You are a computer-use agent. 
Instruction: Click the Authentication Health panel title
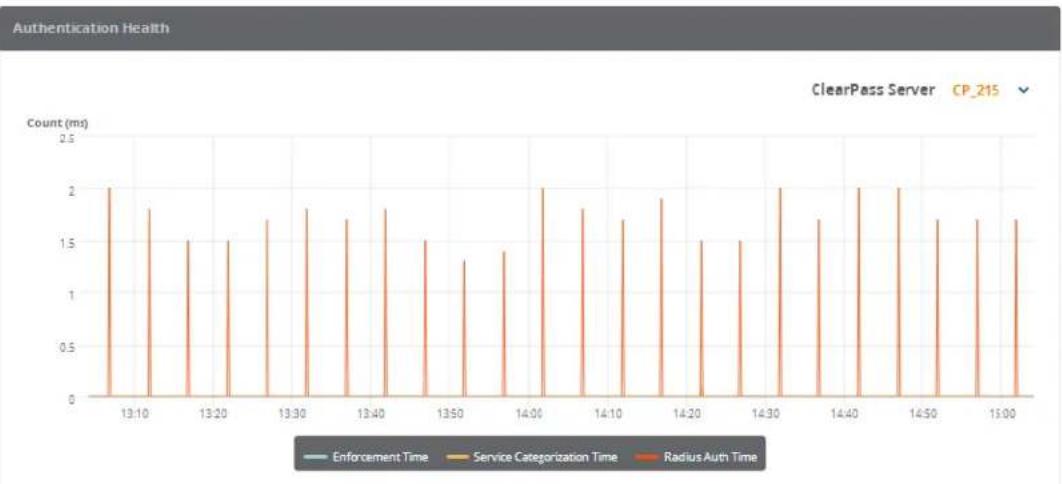point(91,28)
